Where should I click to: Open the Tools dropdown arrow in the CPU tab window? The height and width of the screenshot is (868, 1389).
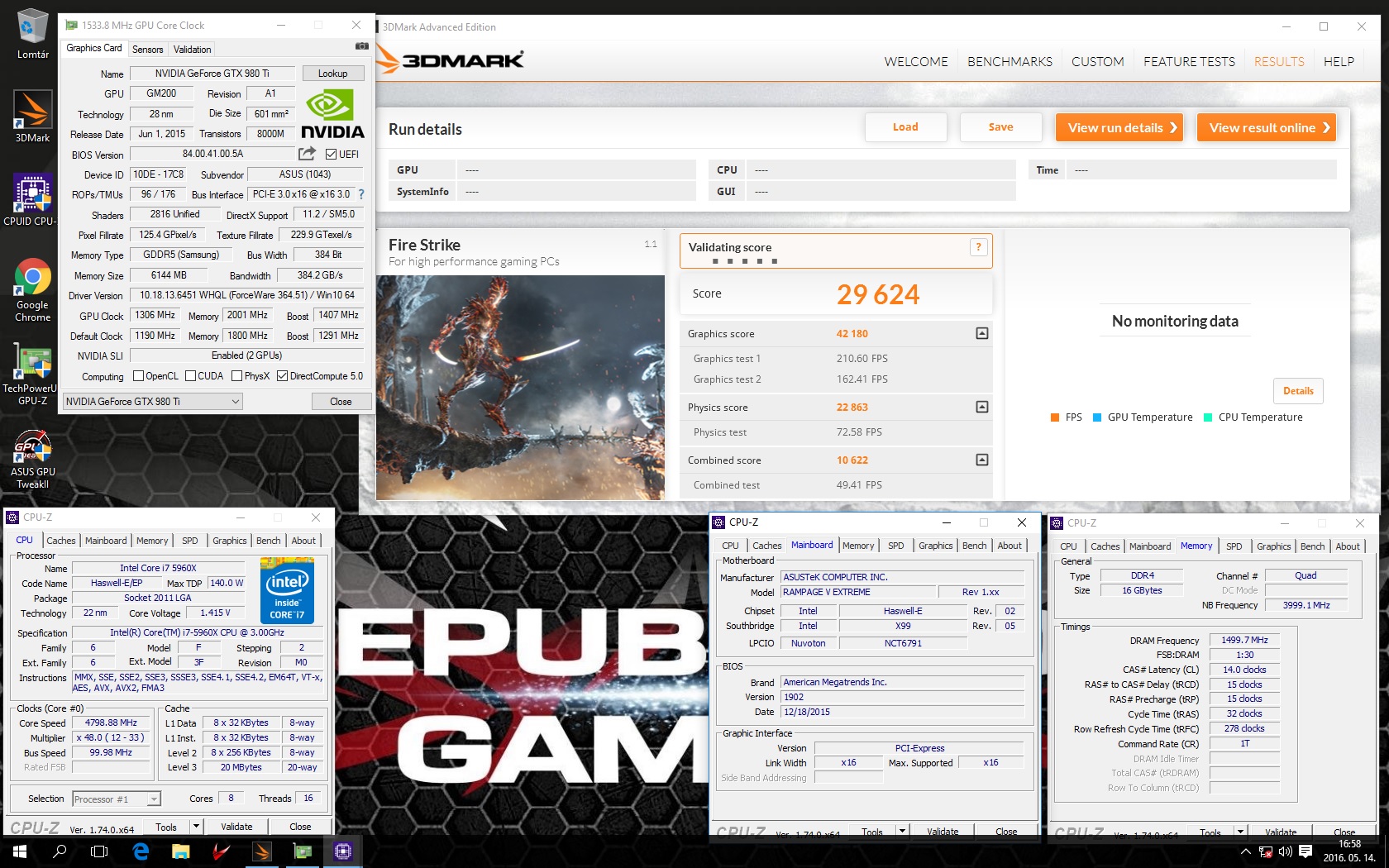click(x=196, y=827)
